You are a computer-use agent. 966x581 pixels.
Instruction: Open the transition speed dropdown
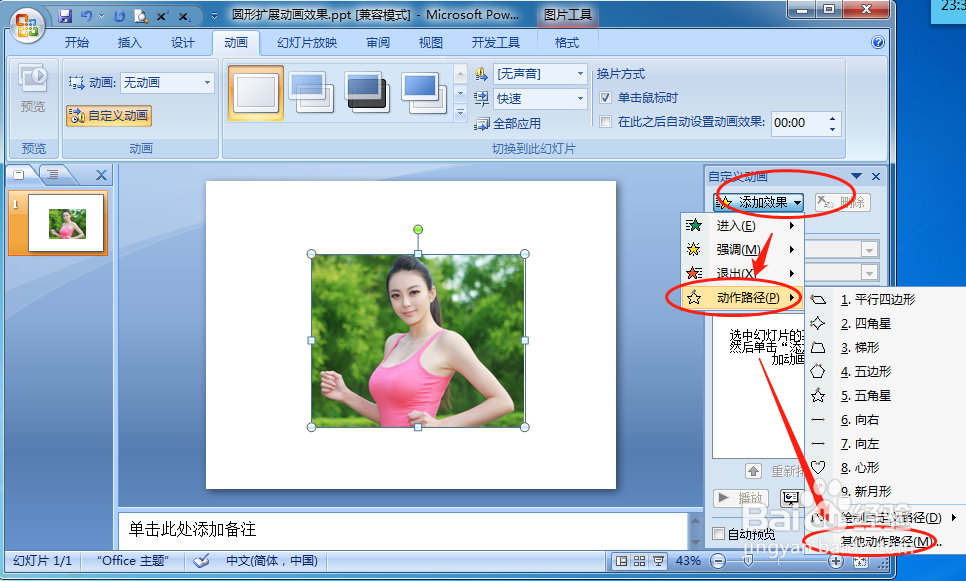pos(580,99)
